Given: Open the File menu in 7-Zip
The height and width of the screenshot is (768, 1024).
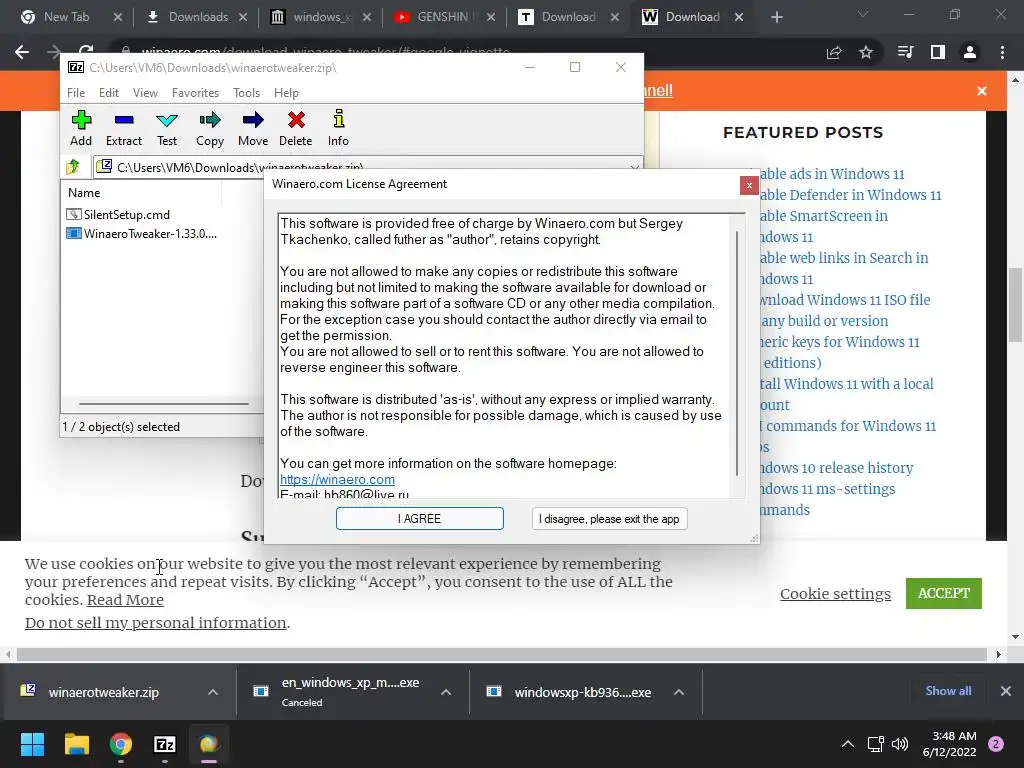Looking at the screenshot, I should click(x=76, y=93).
